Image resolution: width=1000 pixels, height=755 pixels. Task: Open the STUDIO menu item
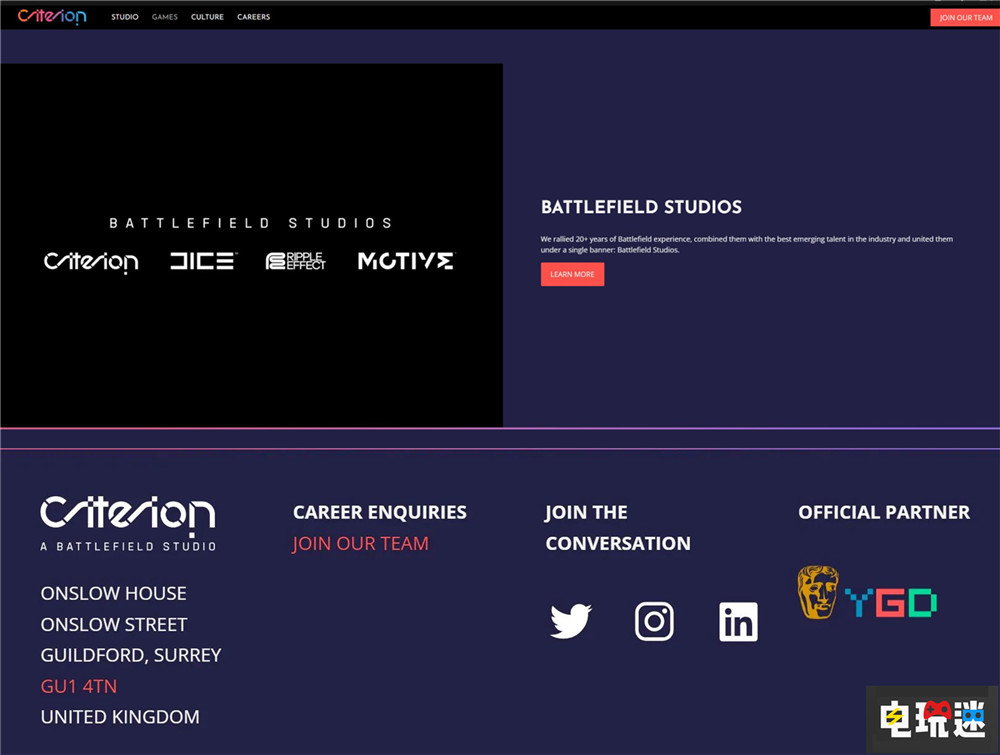[125, 17]
